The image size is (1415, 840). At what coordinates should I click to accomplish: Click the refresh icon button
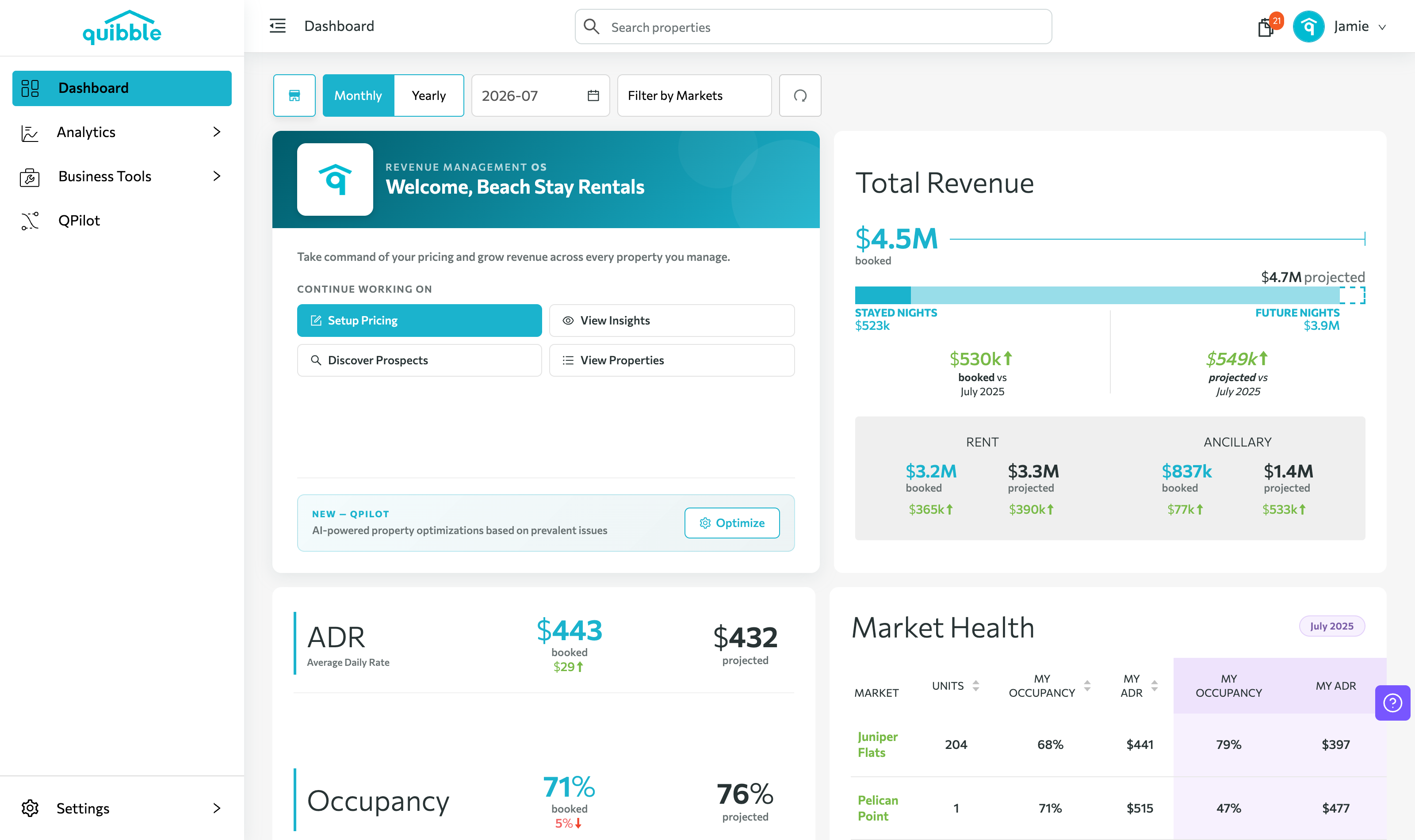(x=800, y=95)
